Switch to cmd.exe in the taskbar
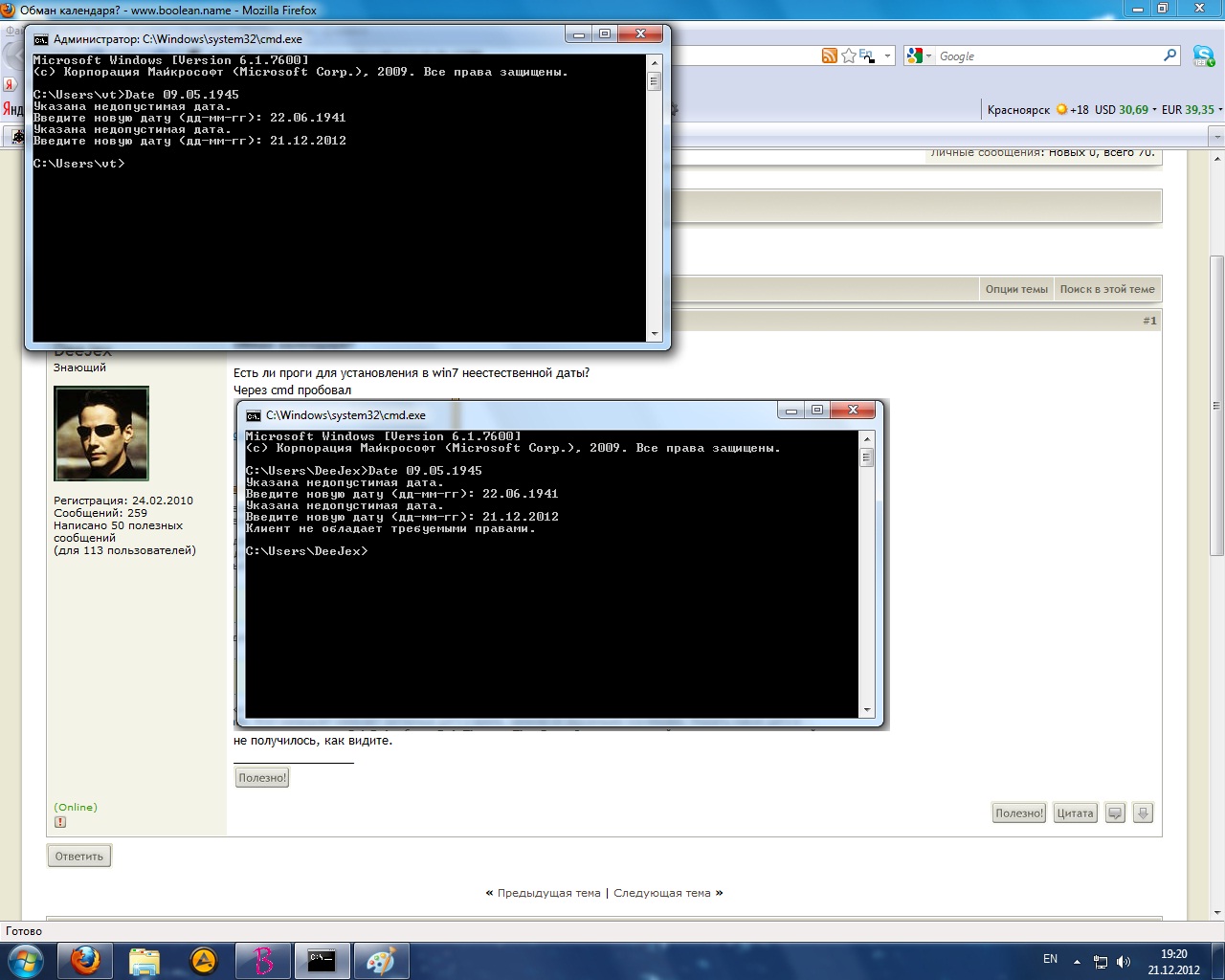The image size is (1225, 980). [322, 960]
